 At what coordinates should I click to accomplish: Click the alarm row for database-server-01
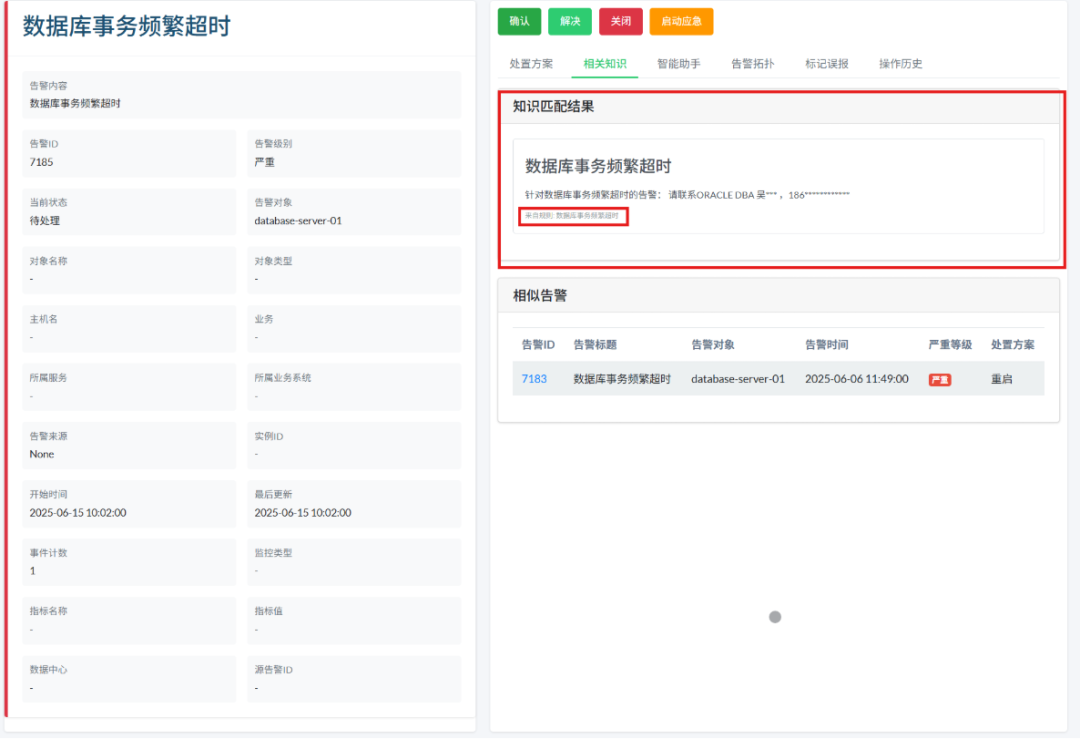738,380
